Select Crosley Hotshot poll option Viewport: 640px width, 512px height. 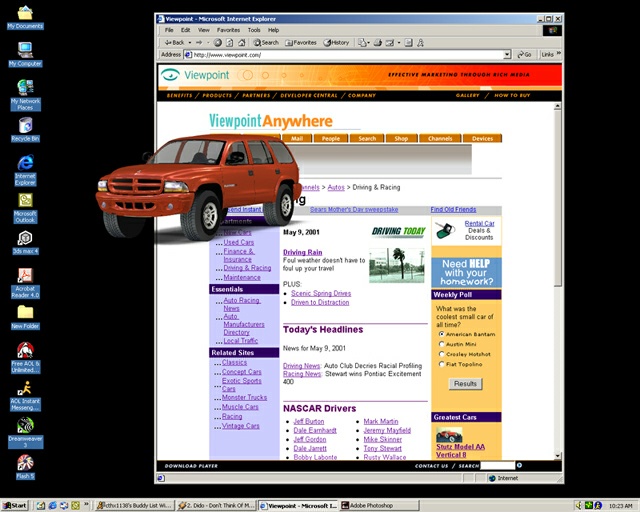(x=441, y=354)
